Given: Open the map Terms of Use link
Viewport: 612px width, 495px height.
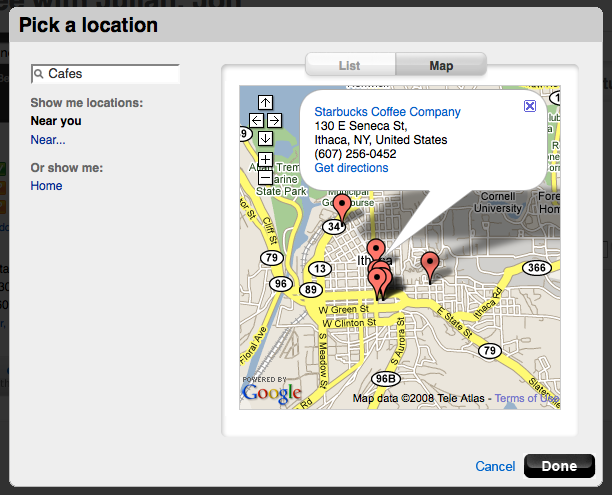Looking at the screenshot, I should click(527, 398).
